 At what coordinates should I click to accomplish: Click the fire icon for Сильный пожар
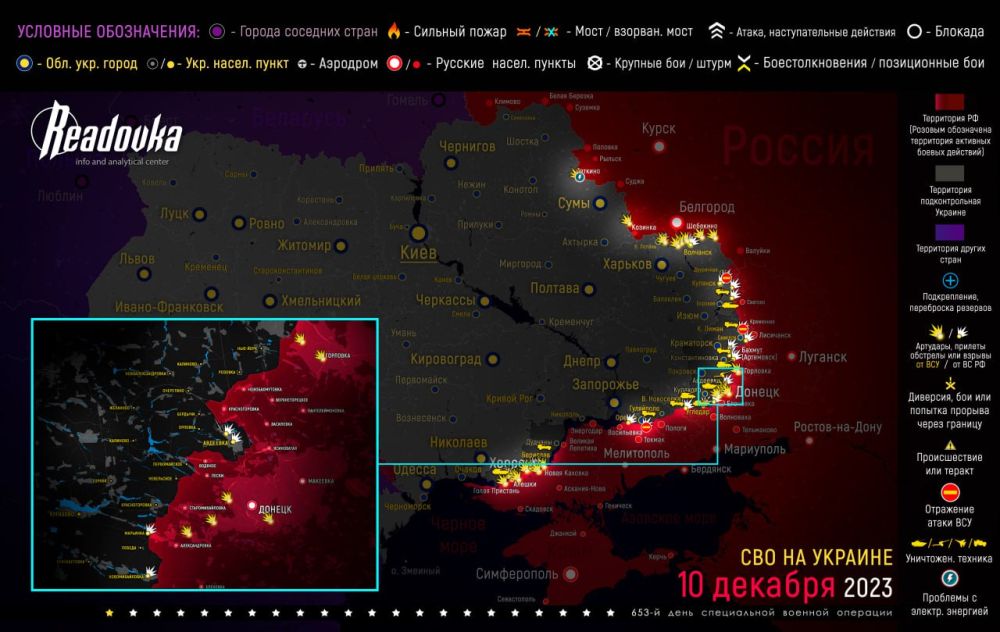394,31
